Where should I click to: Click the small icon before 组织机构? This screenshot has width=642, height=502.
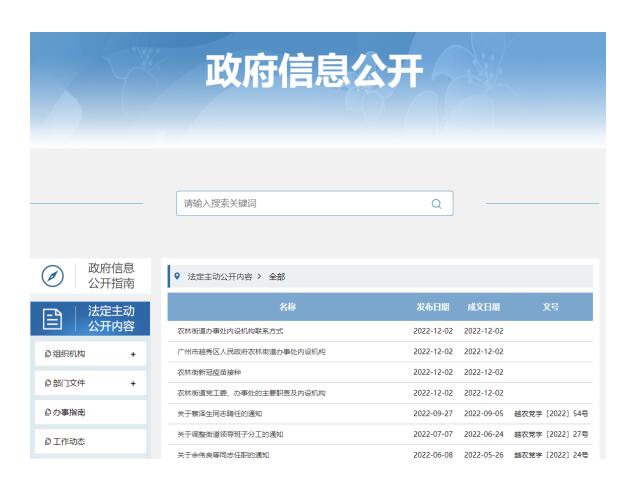(47, 353)
